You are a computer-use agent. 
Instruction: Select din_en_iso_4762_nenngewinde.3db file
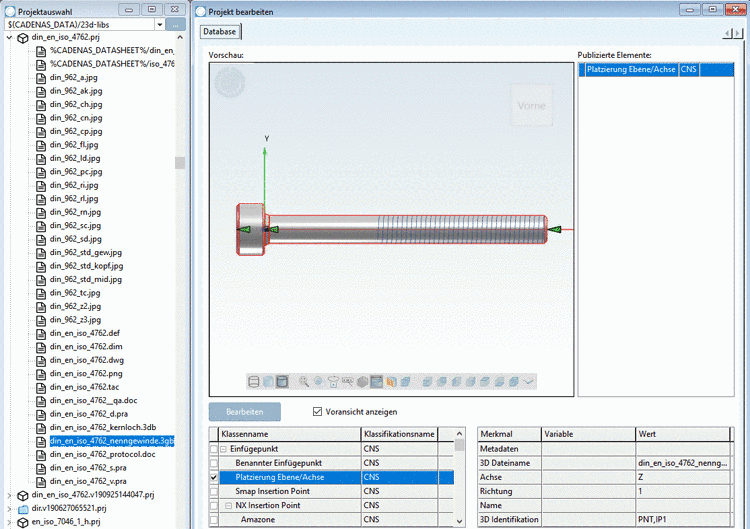tap(112, 441)
